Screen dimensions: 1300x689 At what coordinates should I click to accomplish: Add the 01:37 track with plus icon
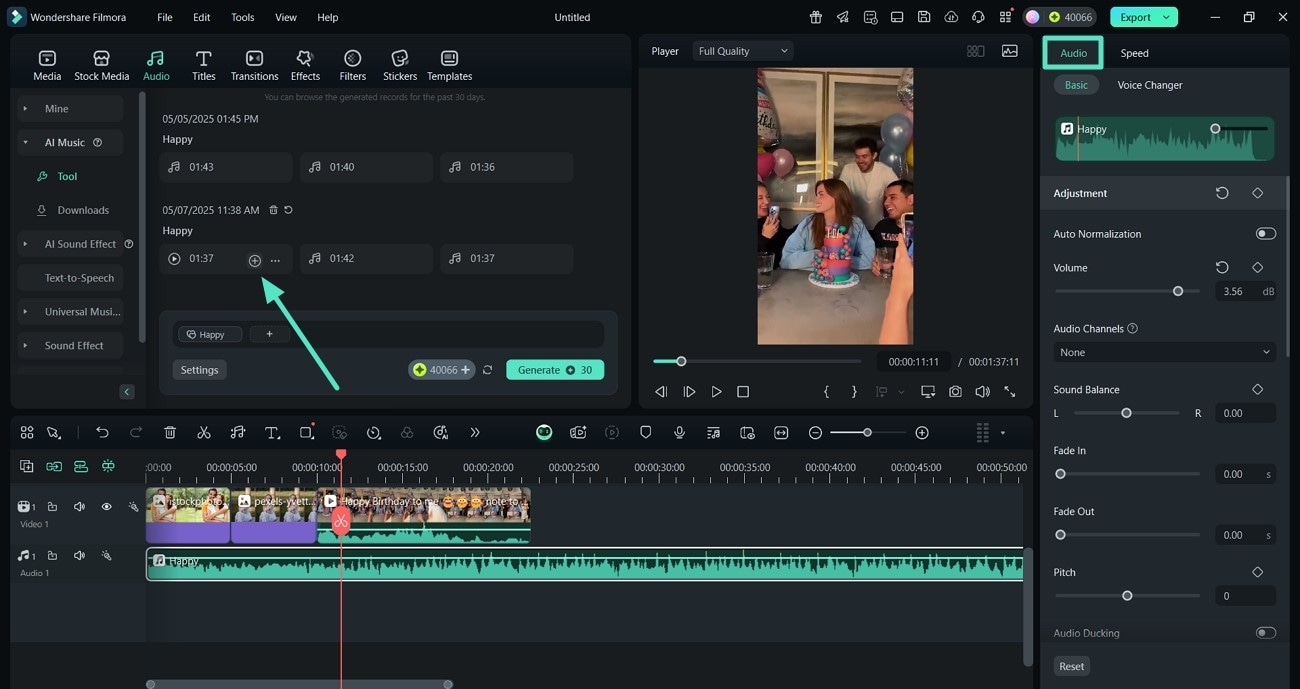pos(255,260)
